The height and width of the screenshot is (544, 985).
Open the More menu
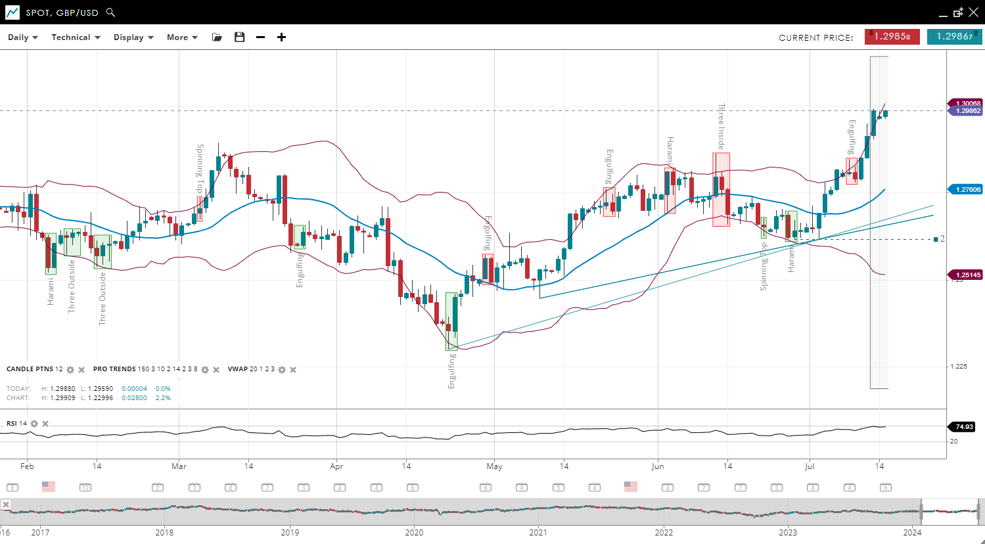pos(182,37)
